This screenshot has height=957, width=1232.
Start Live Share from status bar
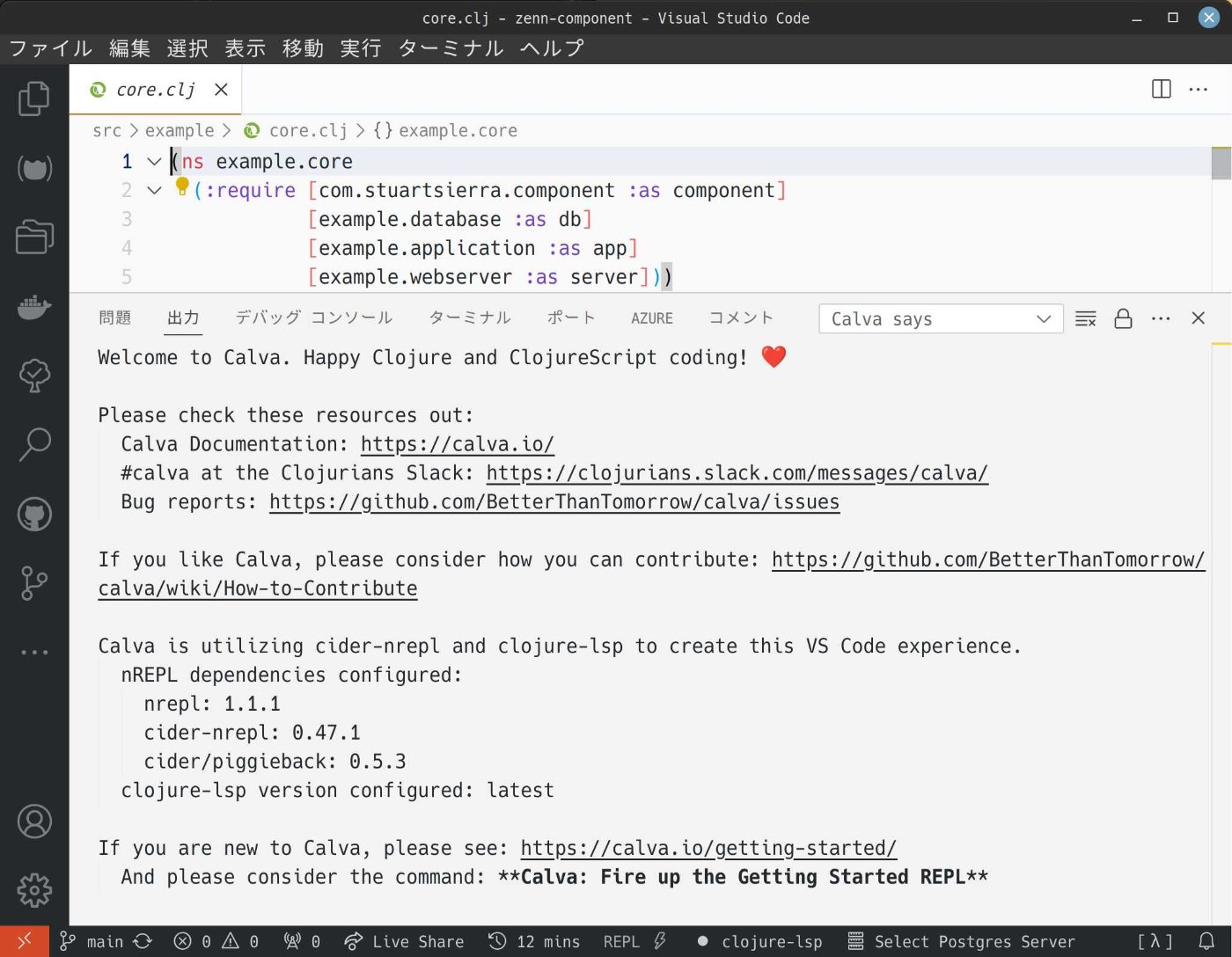404,941
